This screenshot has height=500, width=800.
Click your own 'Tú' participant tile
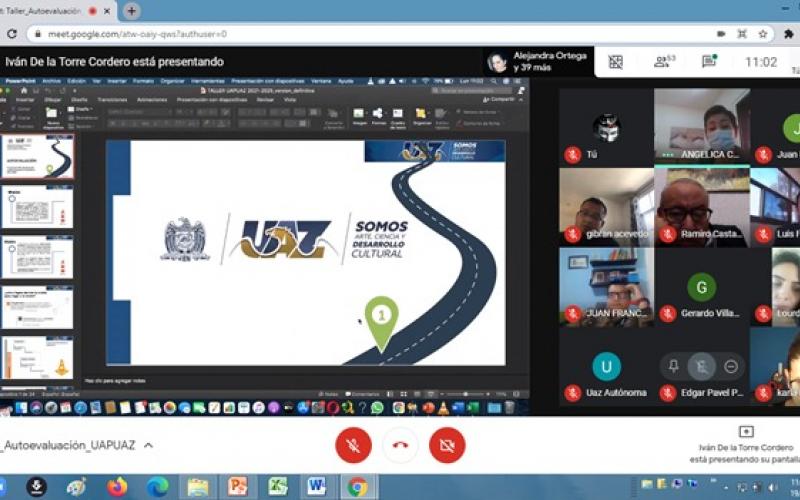[606, 126]
